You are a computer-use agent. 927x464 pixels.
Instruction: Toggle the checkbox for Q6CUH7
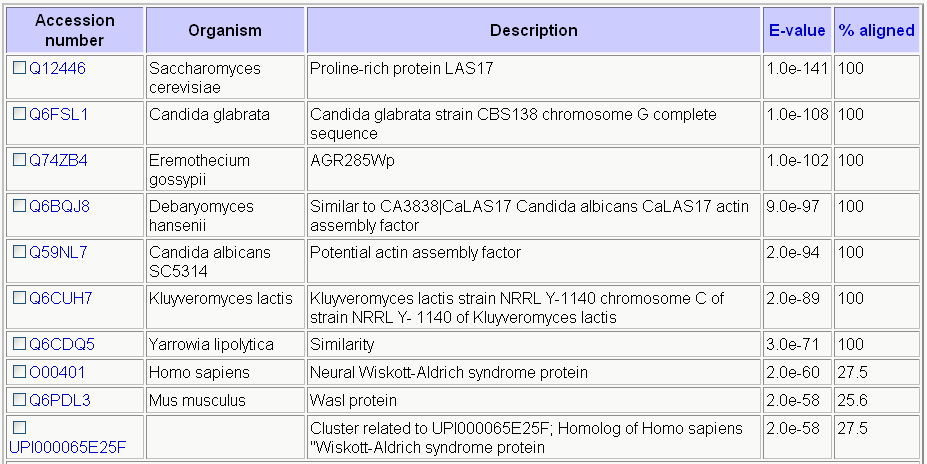coord(20,299)
